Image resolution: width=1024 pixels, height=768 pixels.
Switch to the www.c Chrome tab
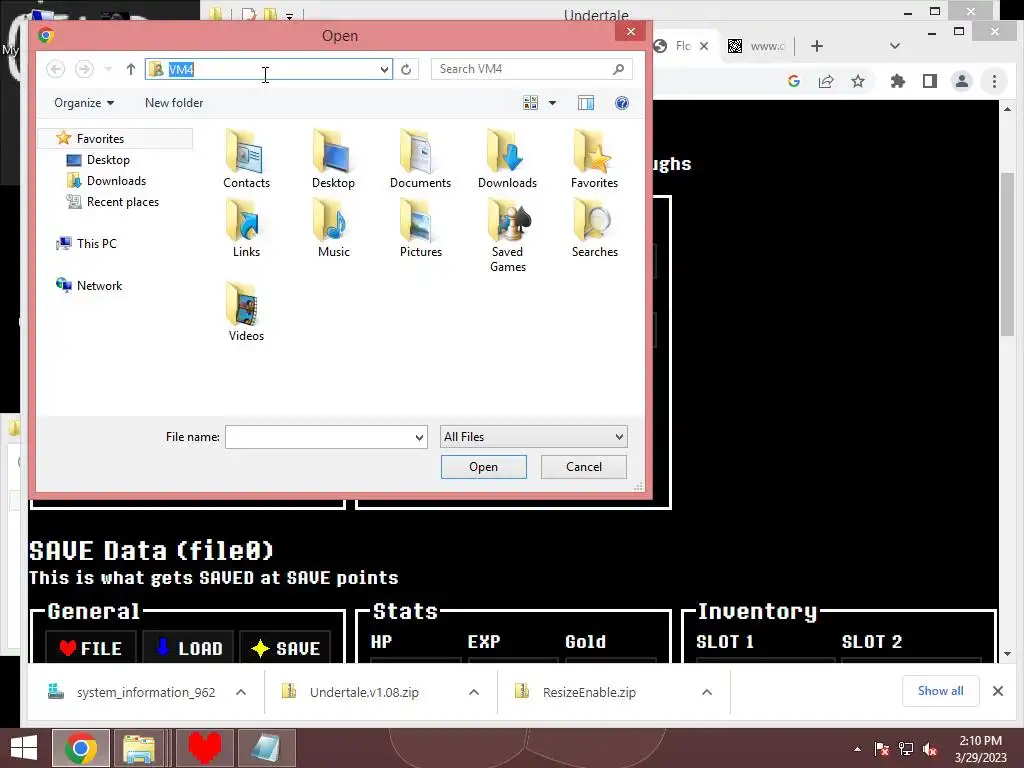[x=758, y=46]
